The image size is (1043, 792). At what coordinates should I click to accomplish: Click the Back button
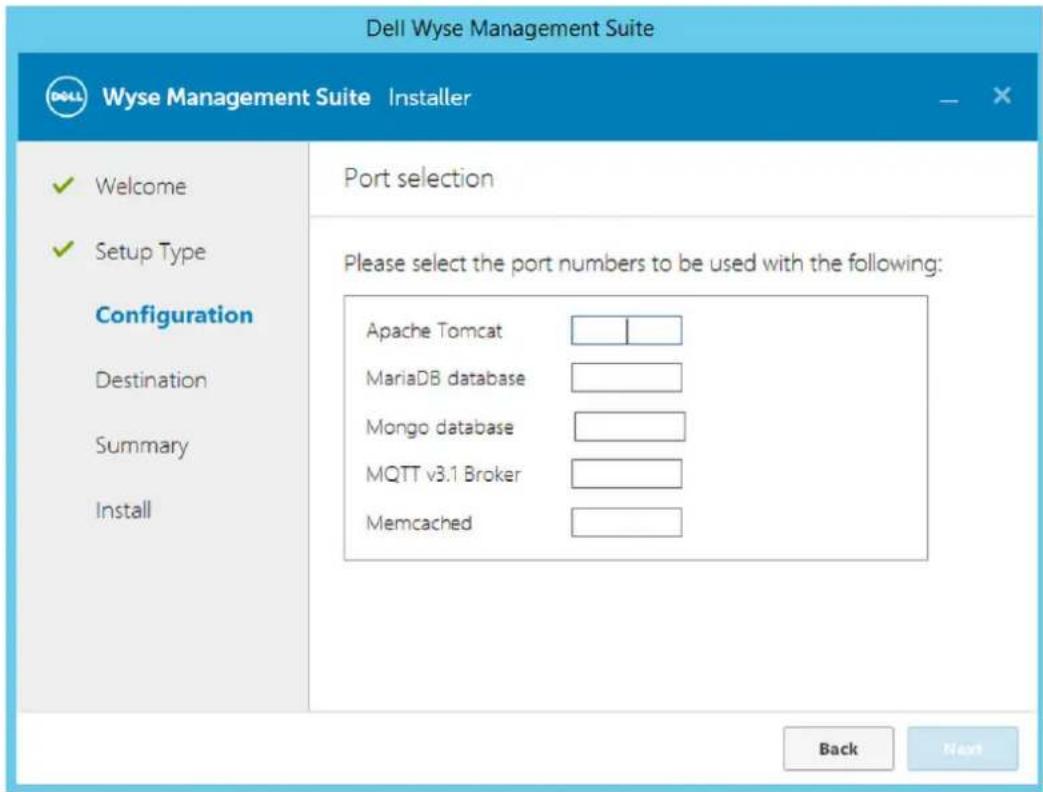pos(838,749)
